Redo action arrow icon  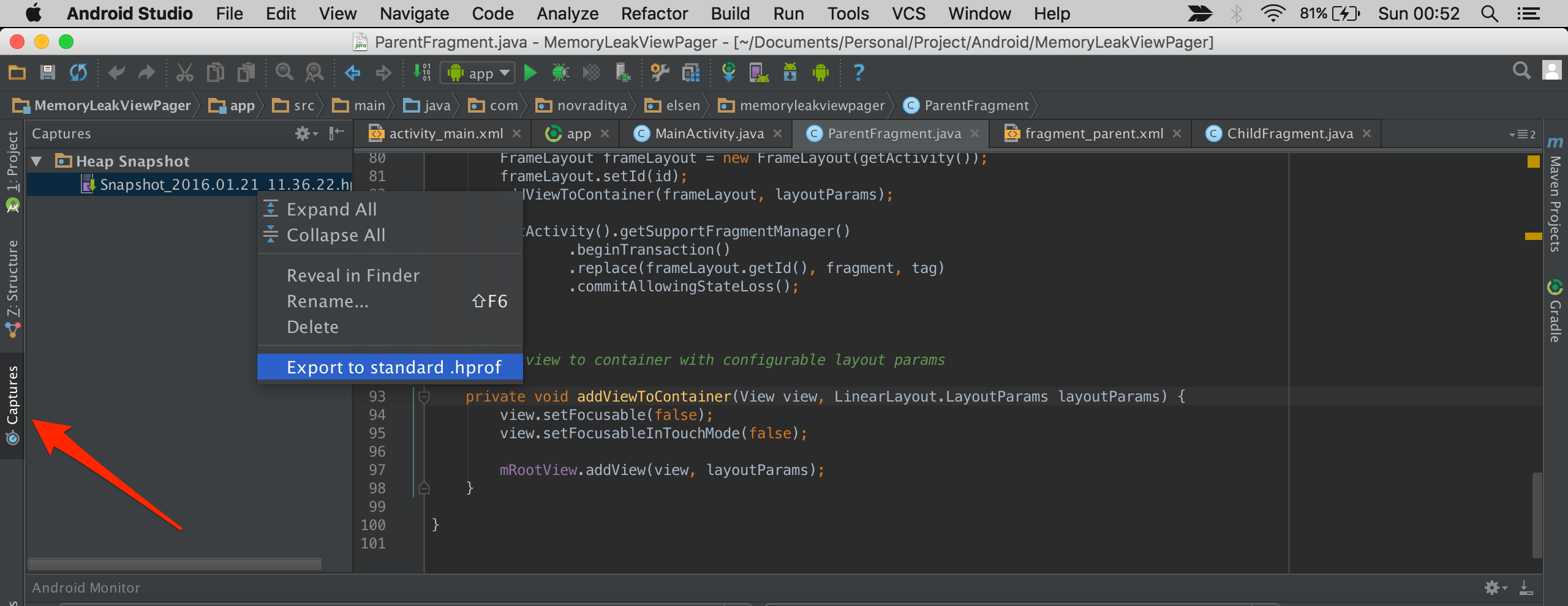click(146, 73)
